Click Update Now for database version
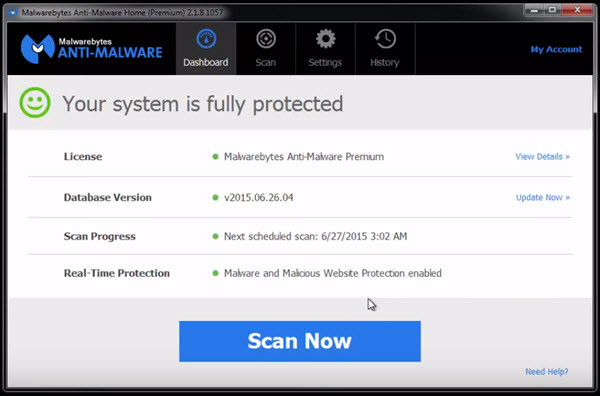The image size is (600, 396). [x=543, y=197]
